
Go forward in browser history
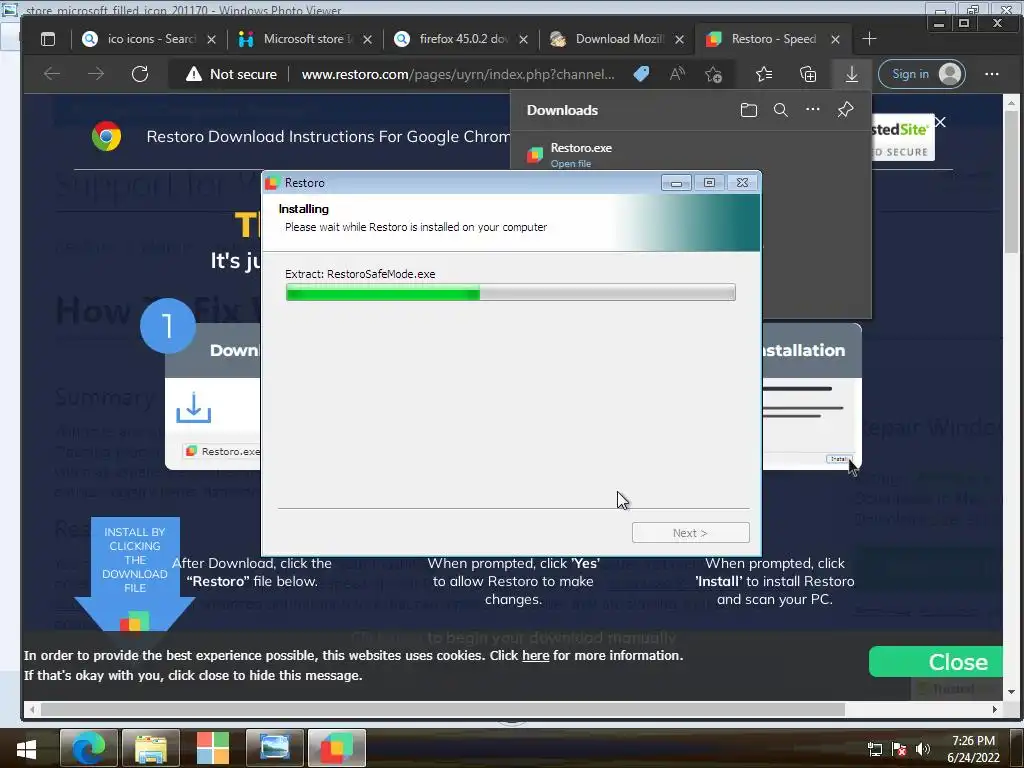pos(96,74)
